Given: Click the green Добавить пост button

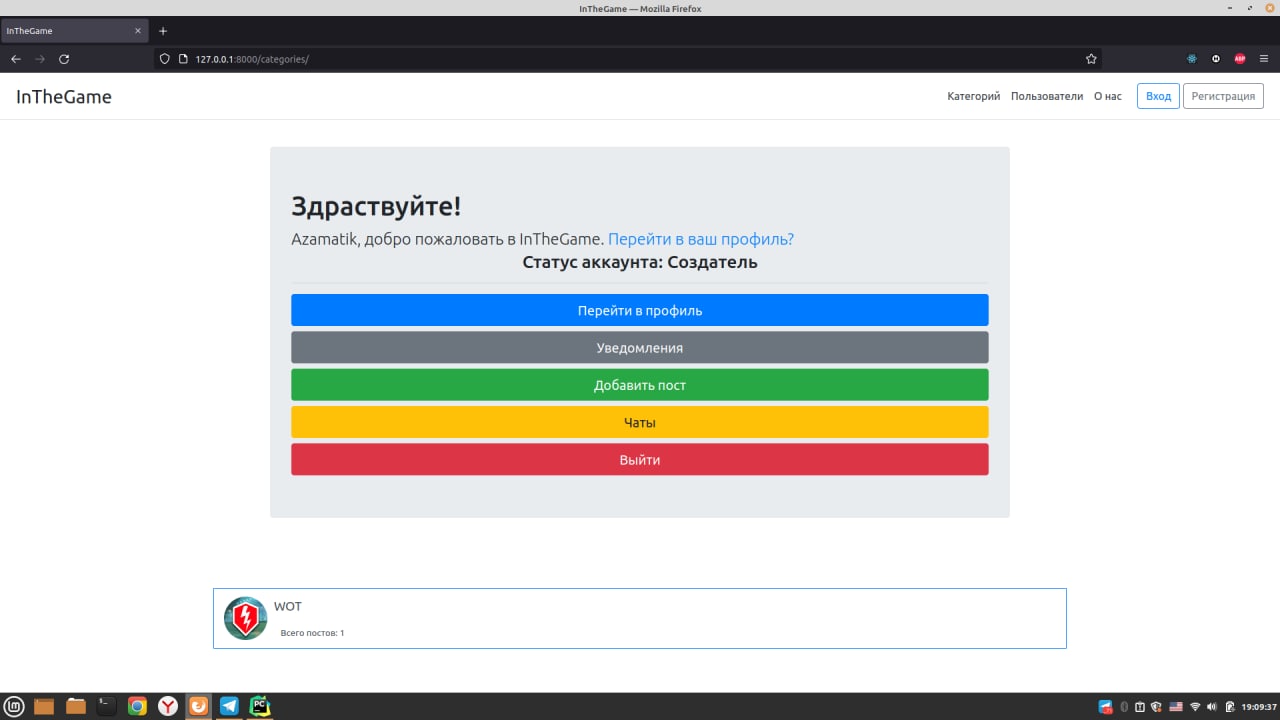Looking at the screenshot, I should pos(640,385).
